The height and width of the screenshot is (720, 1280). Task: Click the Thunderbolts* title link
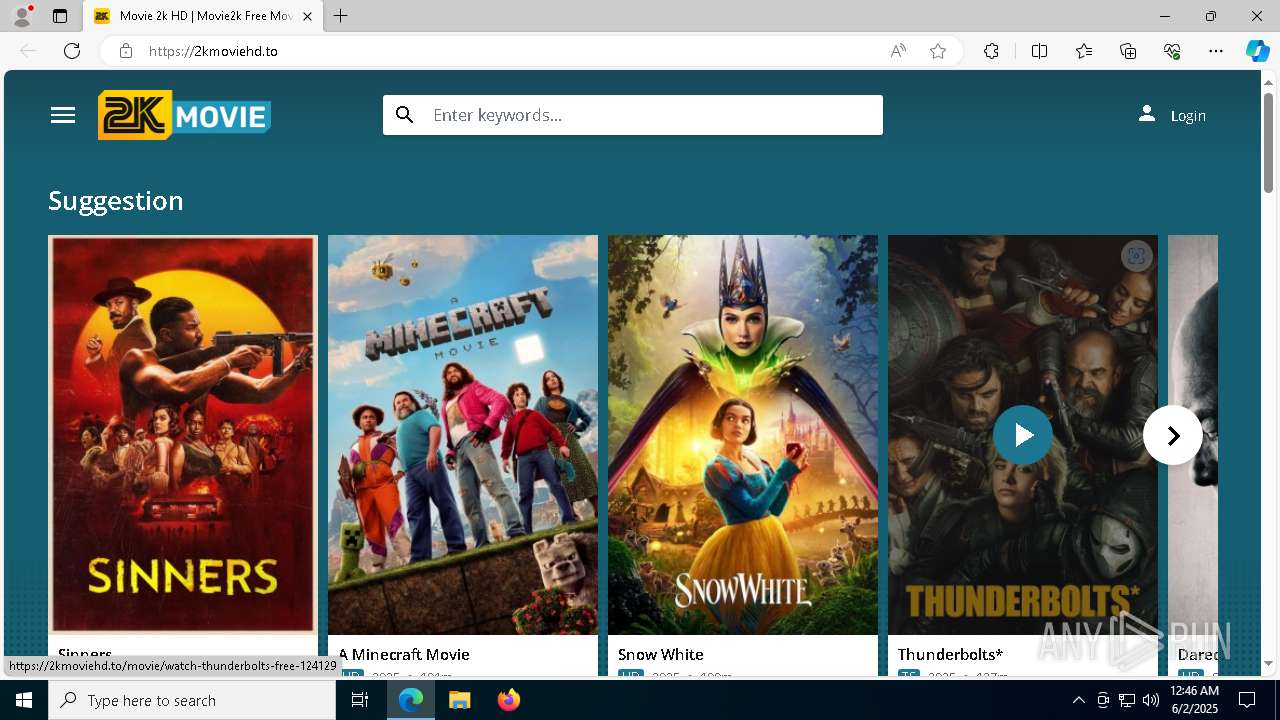point(950,654)
